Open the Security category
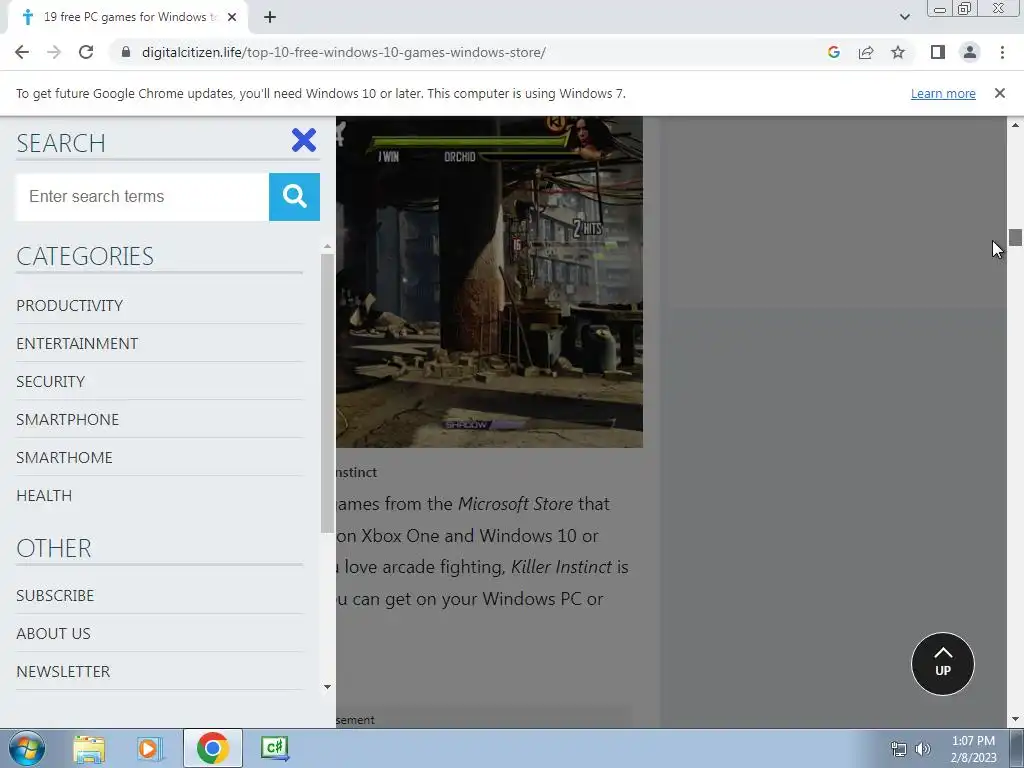Image resolution: width=1024 pixels, height=768 pixels. click(50, 381)
